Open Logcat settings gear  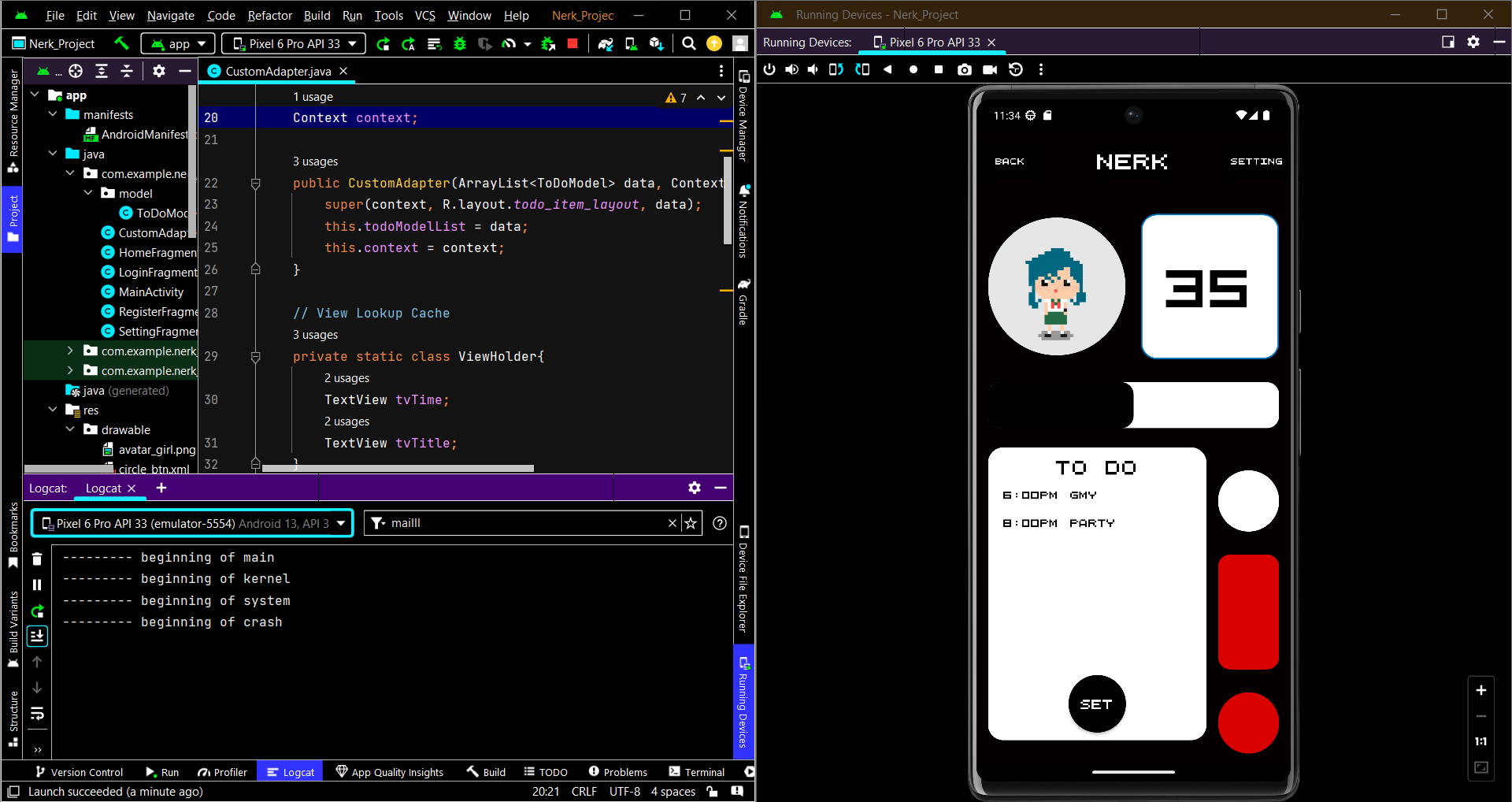click(x=694, y=488)
